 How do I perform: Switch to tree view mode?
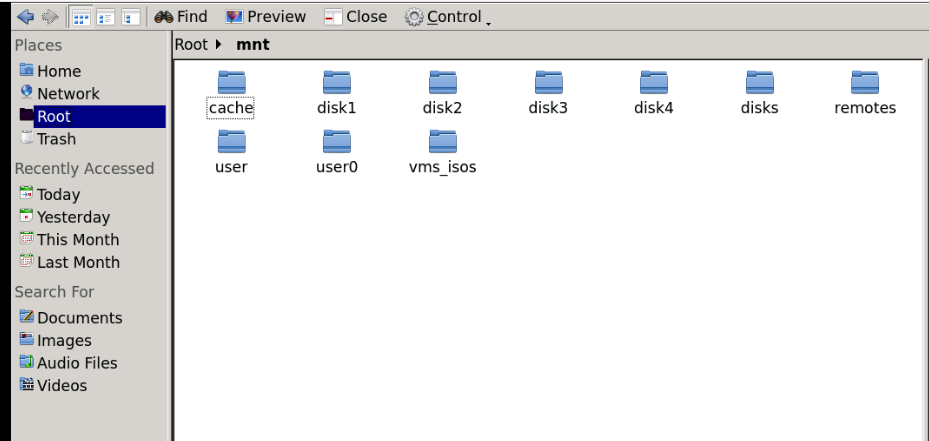130,17
